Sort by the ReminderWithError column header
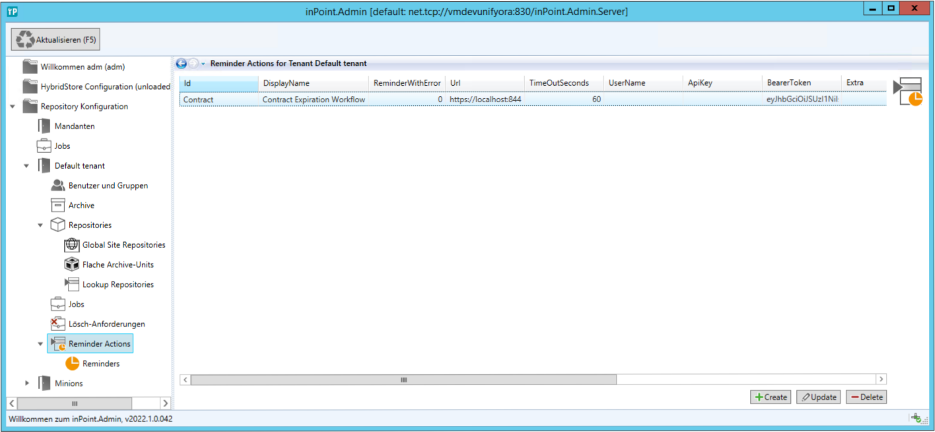This screenshot has height=432, width=935. point(407,83)
